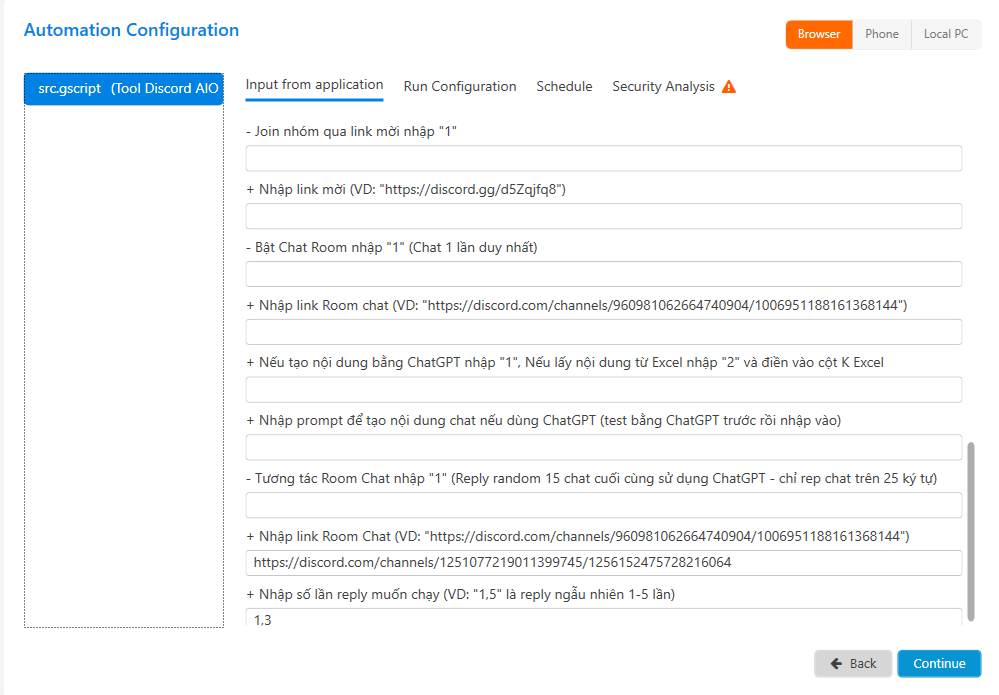This screenshot has width=999, height=695.
Task: Click the reply count field showing 1,3
Action: (x=603, y=618)
